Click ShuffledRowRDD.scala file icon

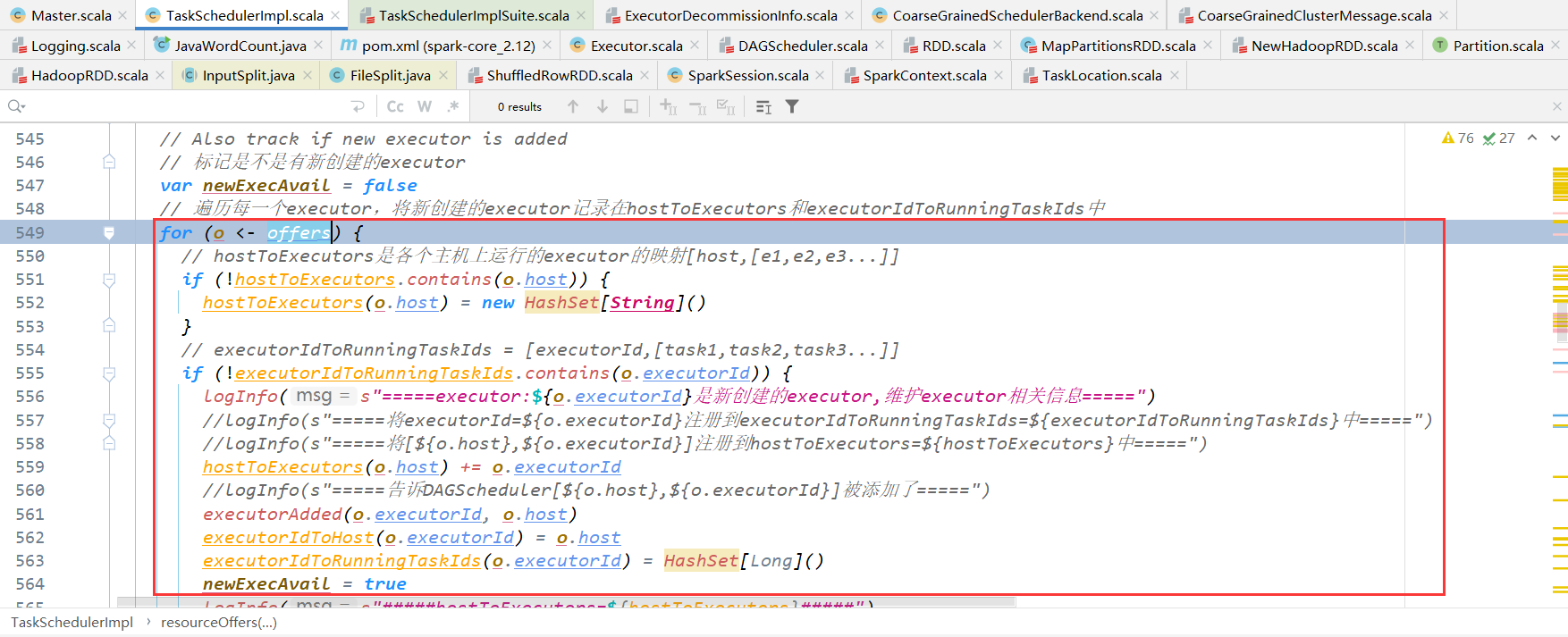point(475,75)
